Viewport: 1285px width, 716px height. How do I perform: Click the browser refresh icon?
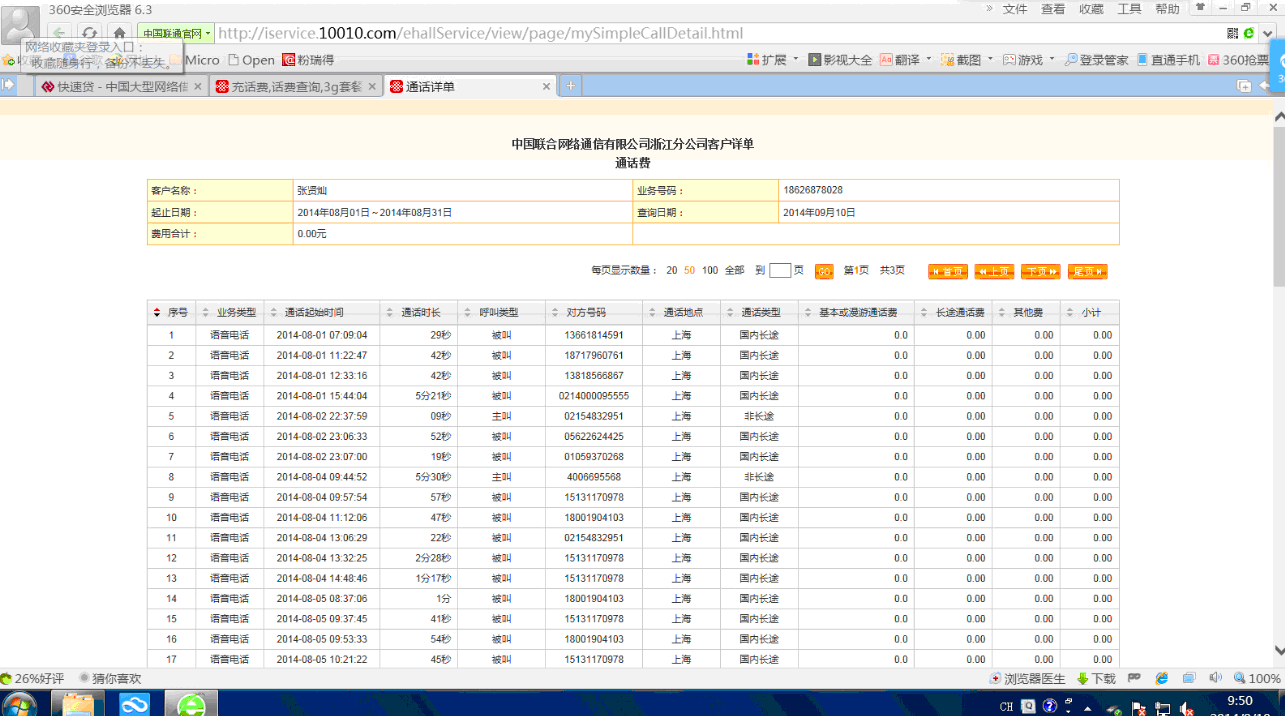(x=89, y=33)
